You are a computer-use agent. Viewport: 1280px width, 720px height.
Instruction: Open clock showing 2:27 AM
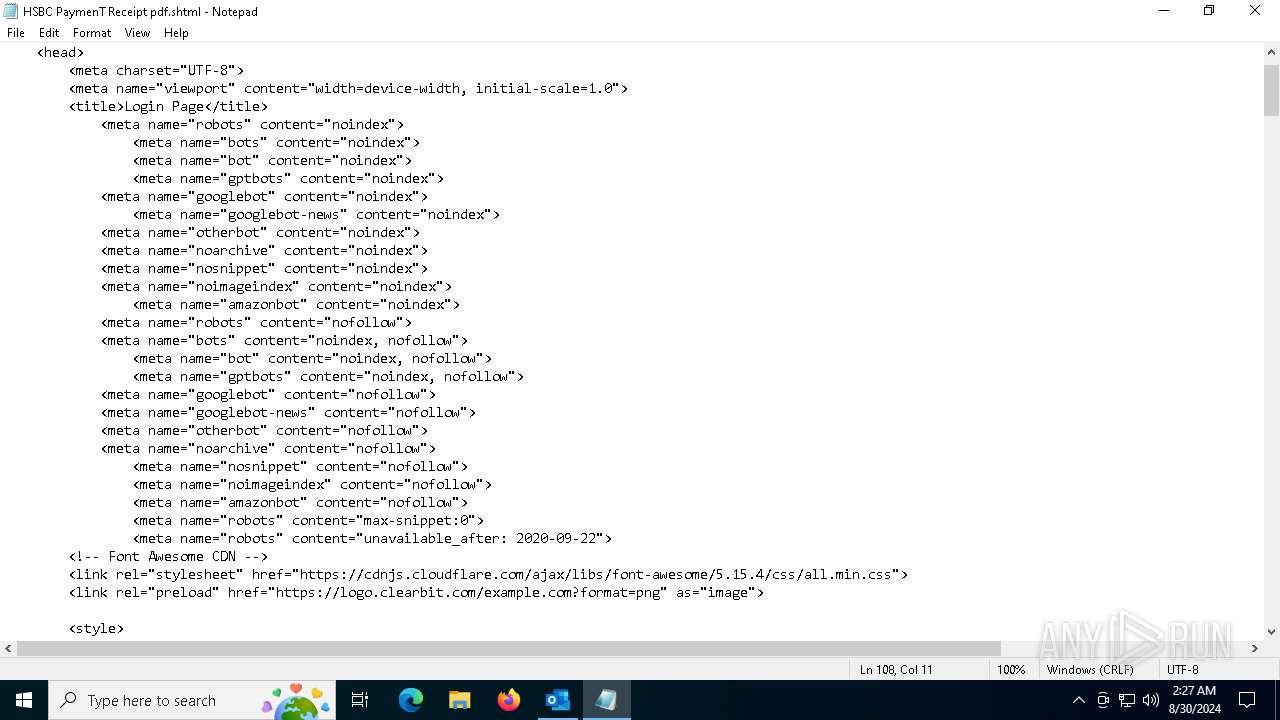1194,700
